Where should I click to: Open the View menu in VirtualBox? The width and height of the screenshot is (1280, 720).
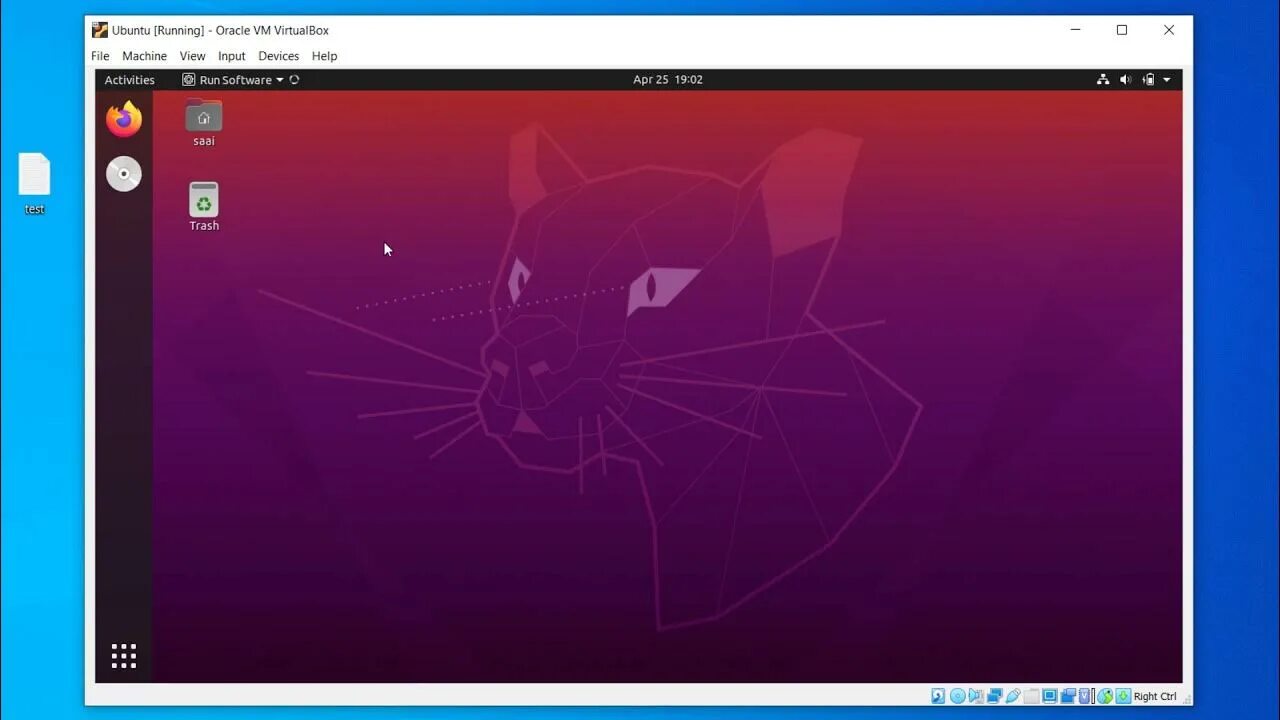(x=192, y=56)
